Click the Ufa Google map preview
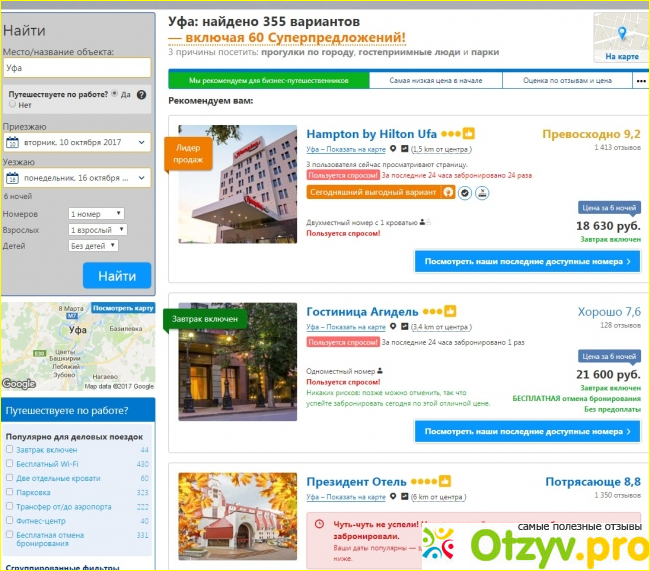The height and width of the screenshot is (571, 650). [x=78, y=346]
